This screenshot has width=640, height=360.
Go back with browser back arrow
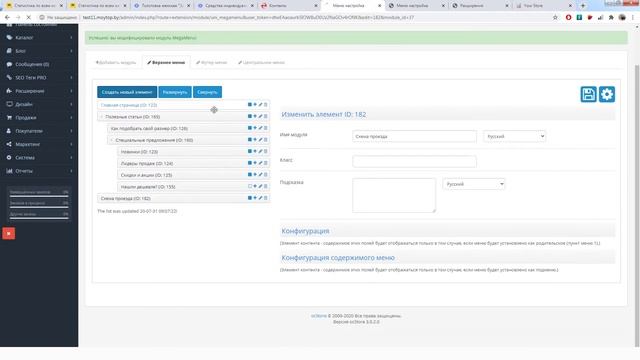7,18
